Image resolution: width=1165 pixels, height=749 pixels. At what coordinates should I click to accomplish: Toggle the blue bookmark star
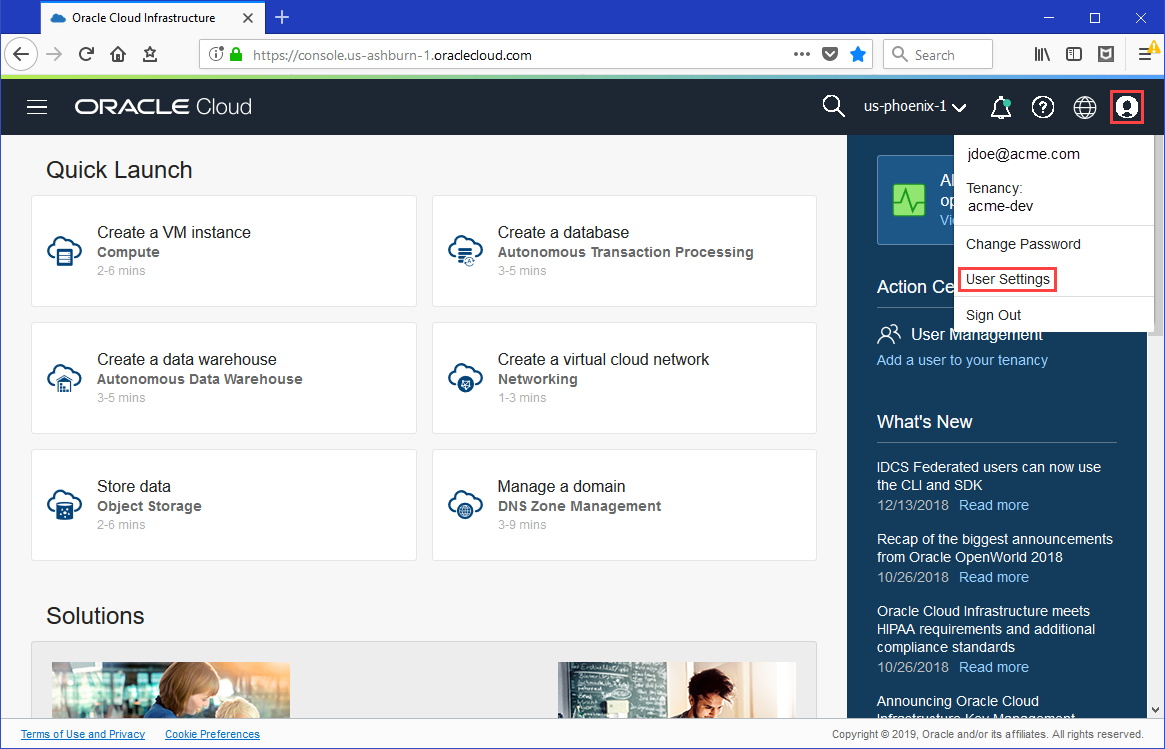[858, 54]
